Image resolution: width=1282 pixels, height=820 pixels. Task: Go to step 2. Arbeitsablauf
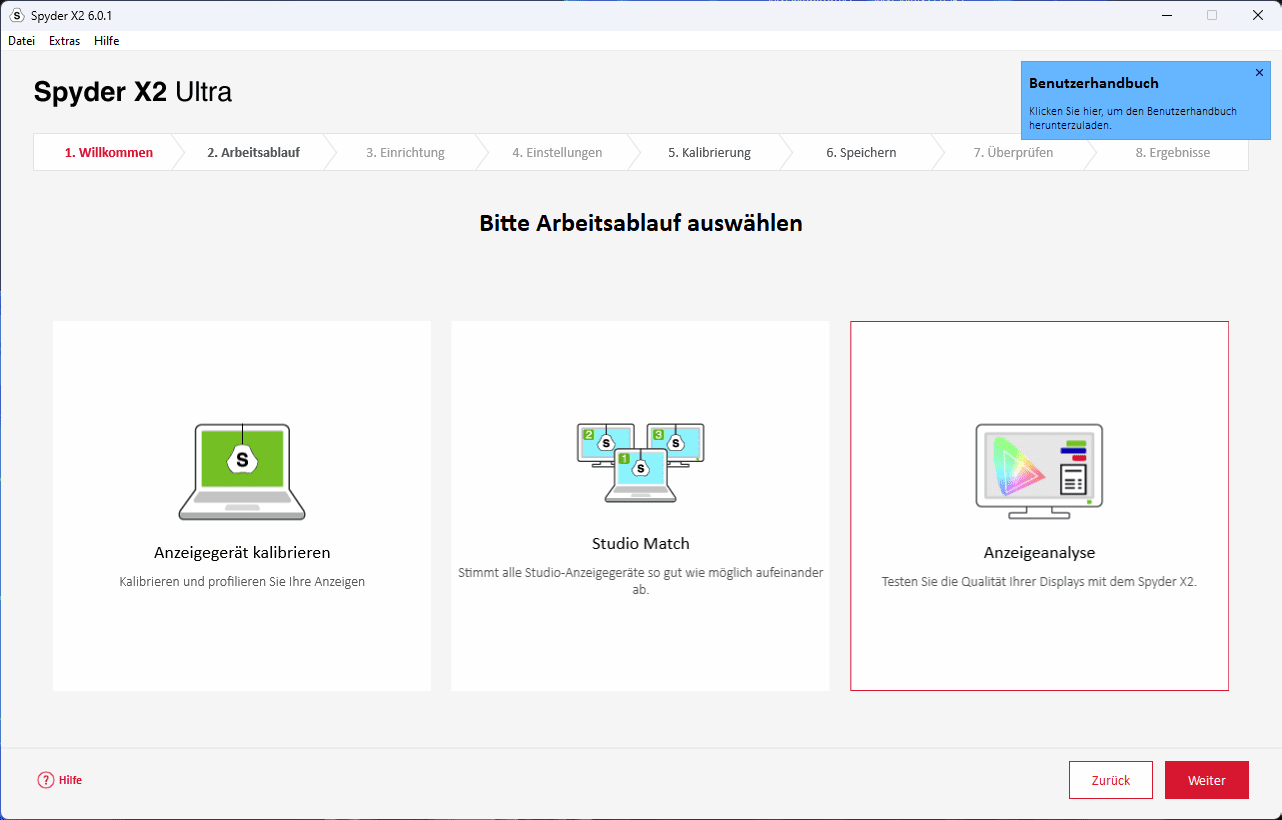[253, 153]
